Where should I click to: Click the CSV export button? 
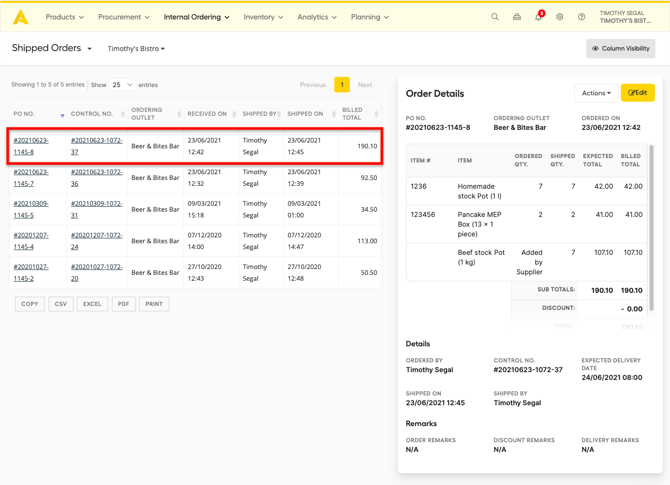pos(61,304)
